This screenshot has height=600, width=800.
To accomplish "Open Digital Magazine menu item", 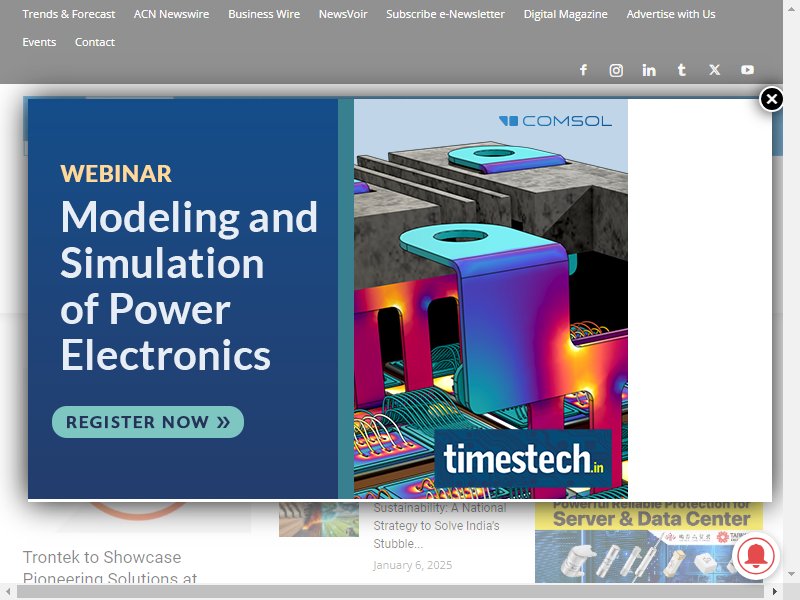I will 565,14.
